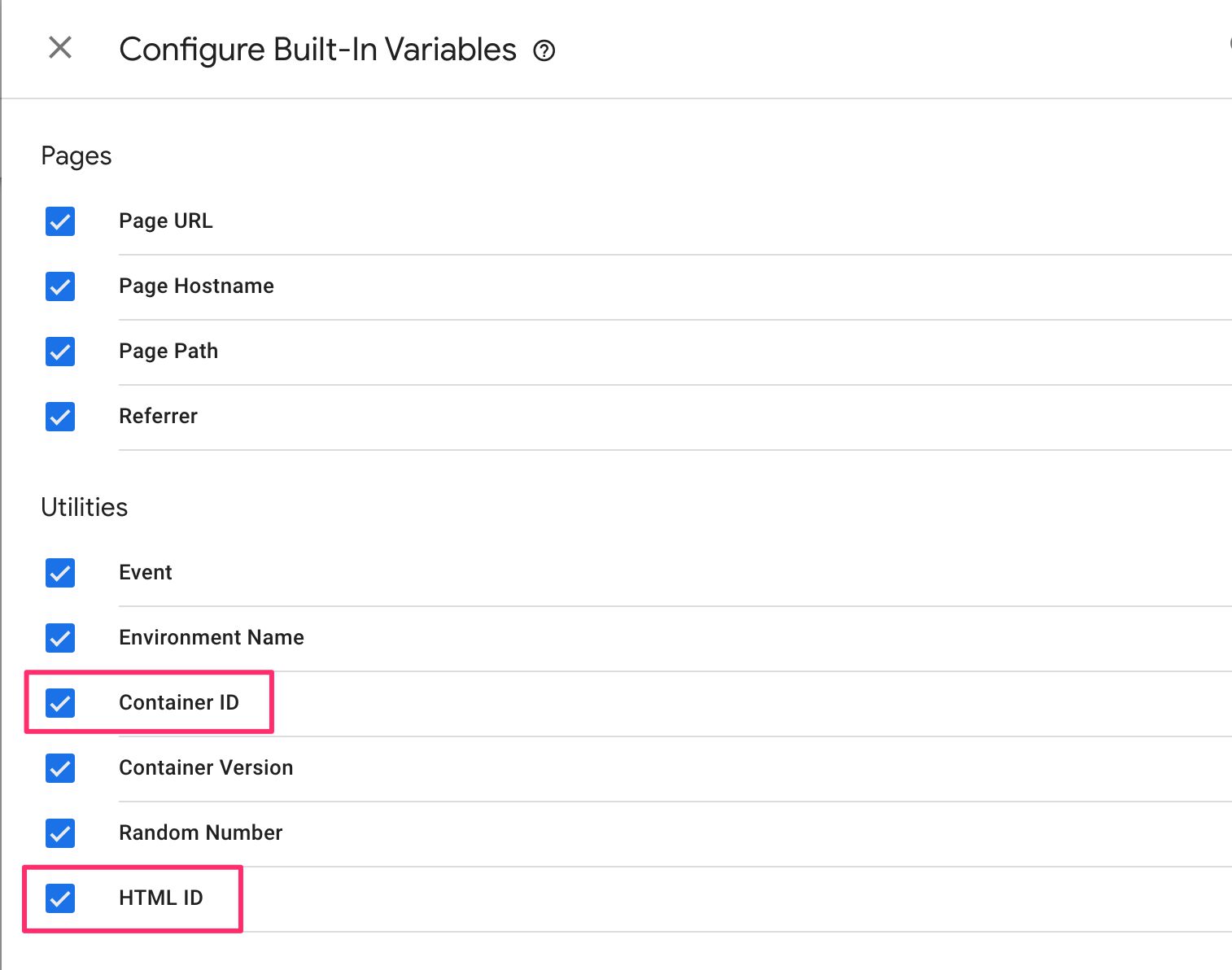The height and width of the screenshot is (970, 1232).
Task: Select the Environment Name label text
Action: point(212,638)
